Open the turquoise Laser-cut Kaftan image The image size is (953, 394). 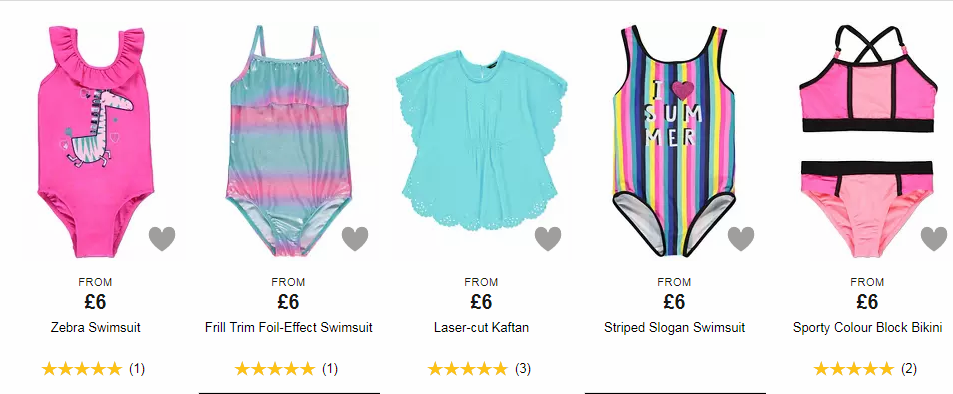coord(481,141)
